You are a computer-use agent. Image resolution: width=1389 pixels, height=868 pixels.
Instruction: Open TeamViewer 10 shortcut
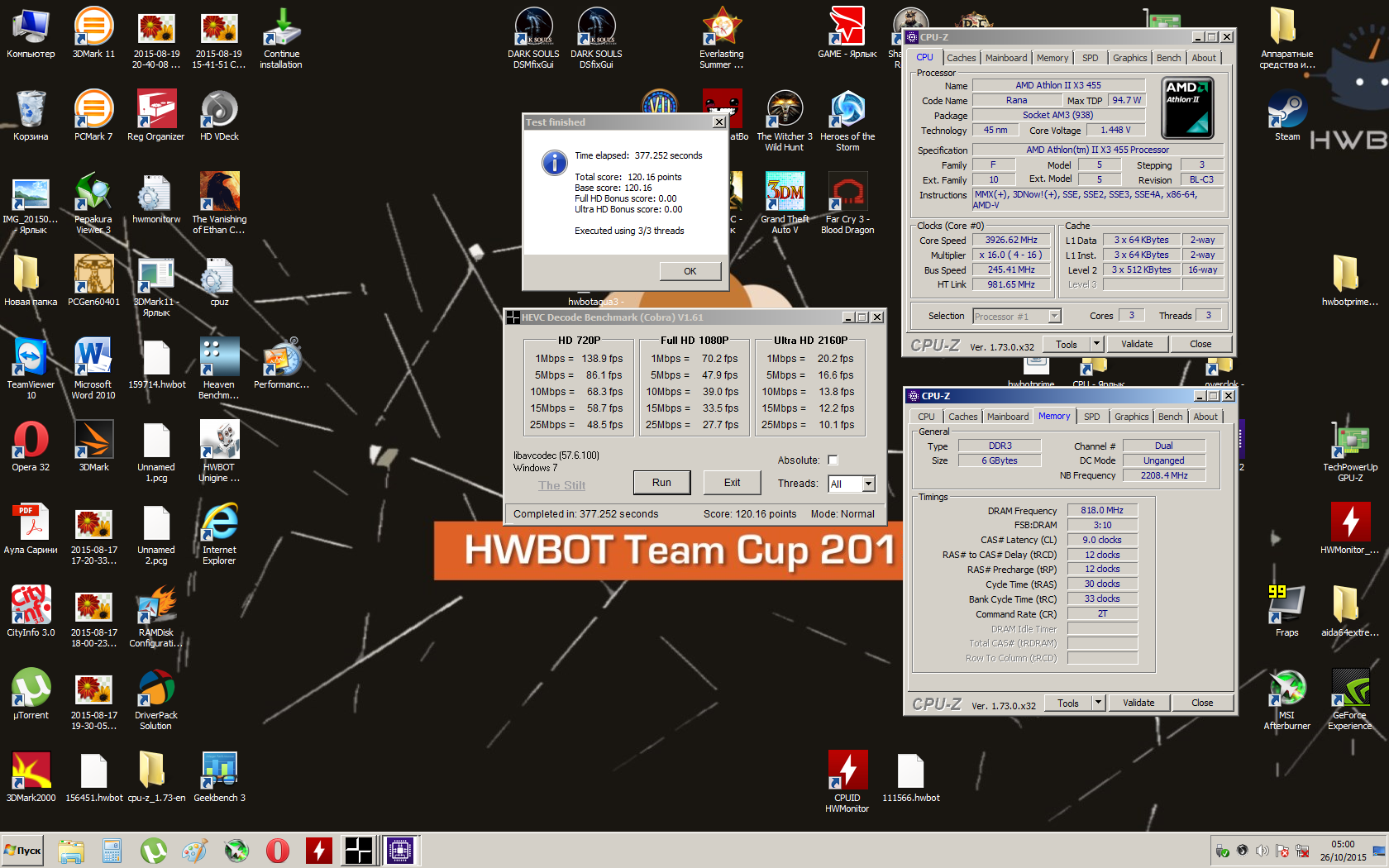point(31,369)
